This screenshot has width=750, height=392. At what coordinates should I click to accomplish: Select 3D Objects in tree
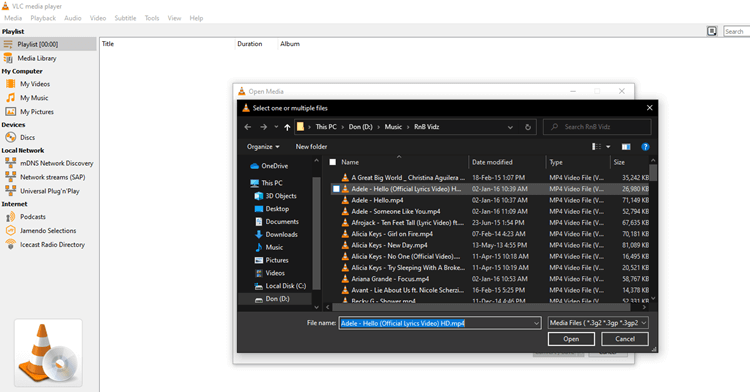pos(281,196)
